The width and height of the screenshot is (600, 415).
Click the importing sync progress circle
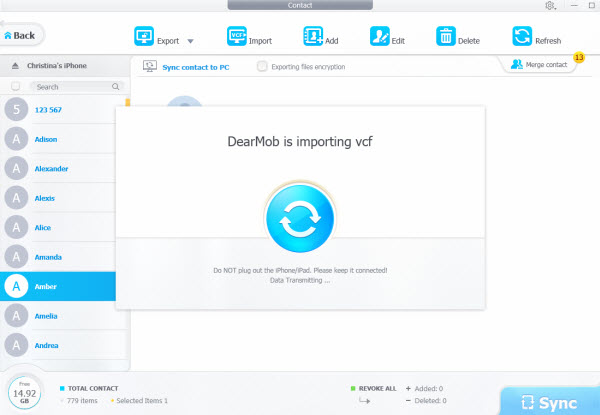pyautogui.click(x=300, y=218)
